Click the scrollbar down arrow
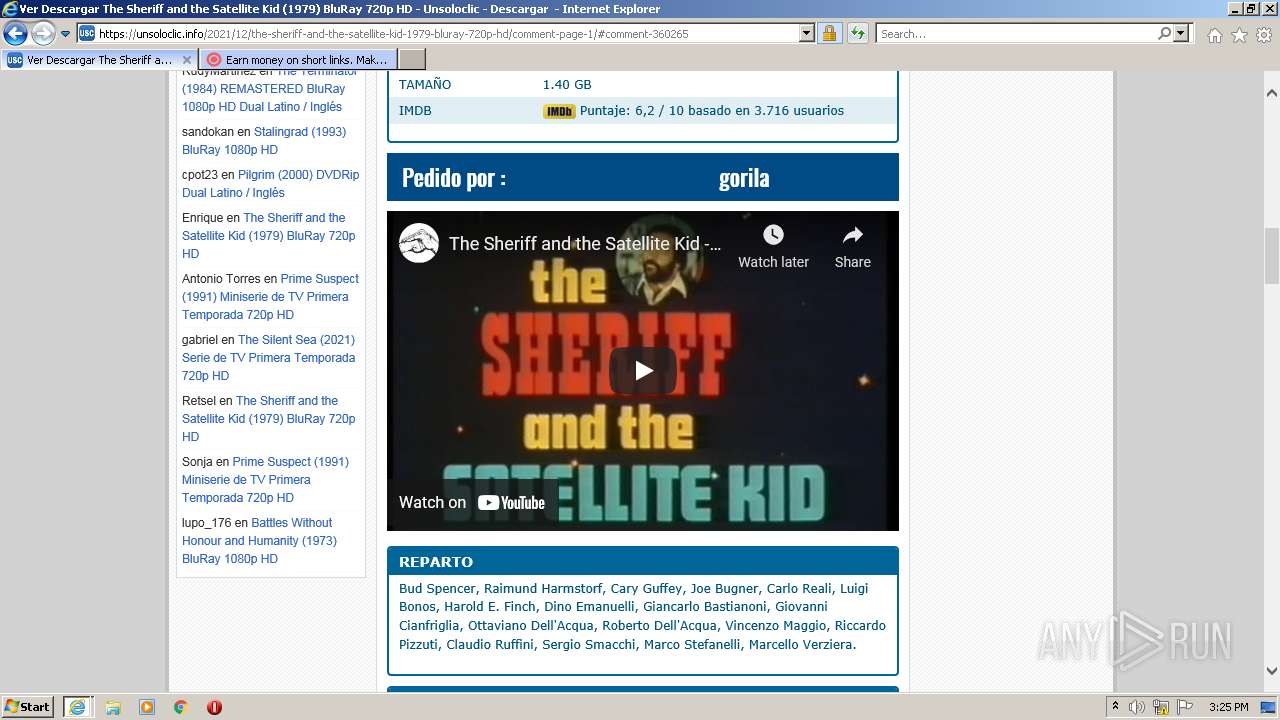The height and width of the screenshot is (720, 1280). tap(1271, 671)
